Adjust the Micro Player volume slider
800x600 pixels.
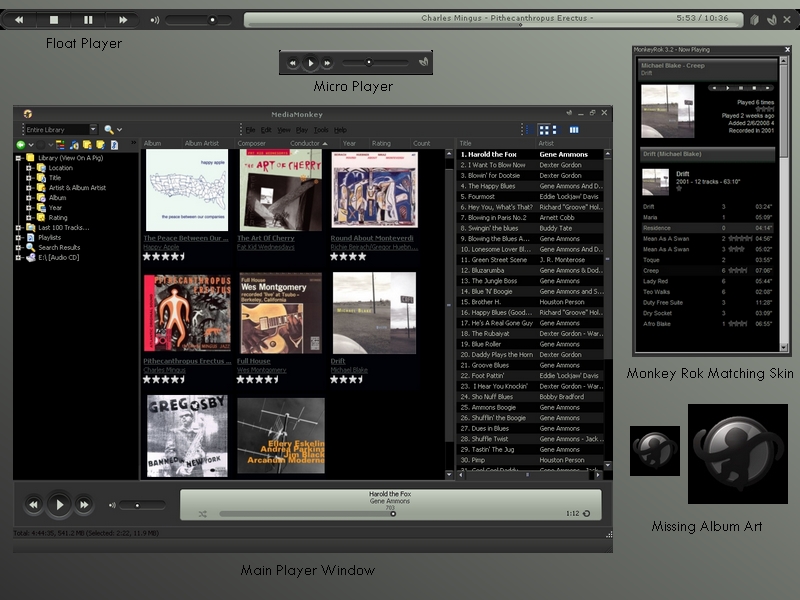tap(375, 63)
